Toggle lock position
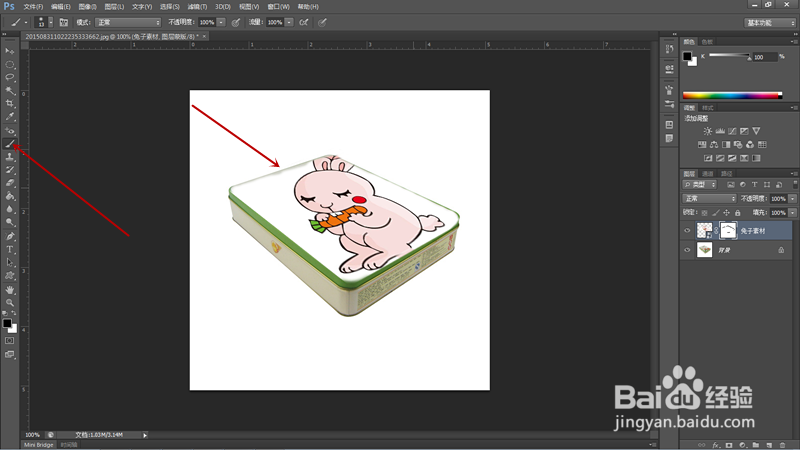Viewport: 800px width, 450px height. click(727, 213)
